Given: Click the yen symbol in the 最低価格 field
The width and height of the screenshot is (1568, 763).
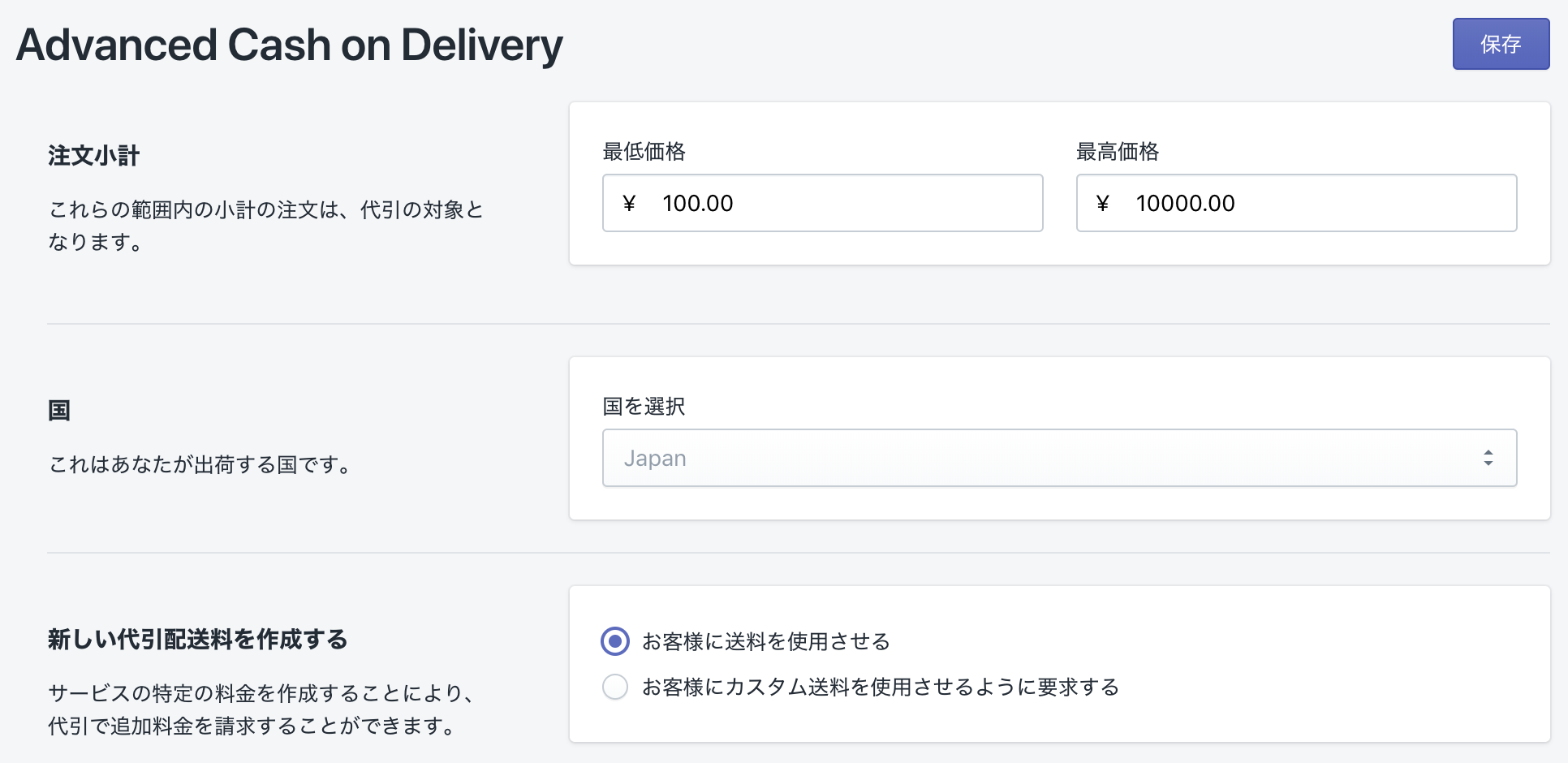Looking at the screenshot, I should click(x=629, y=204).
